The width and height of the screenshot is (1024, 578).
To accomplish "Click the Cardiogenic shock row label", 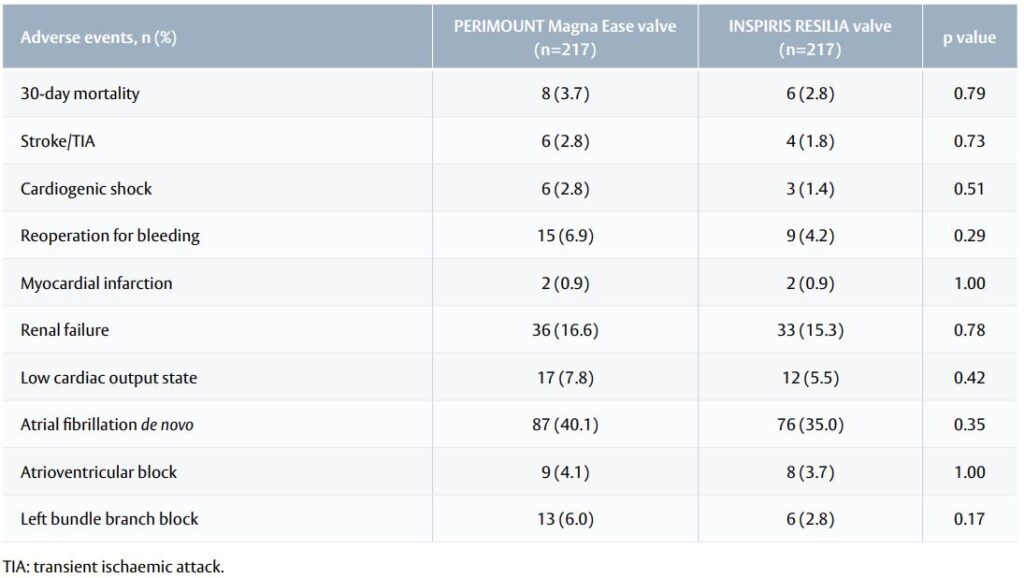I will point(86,188).
